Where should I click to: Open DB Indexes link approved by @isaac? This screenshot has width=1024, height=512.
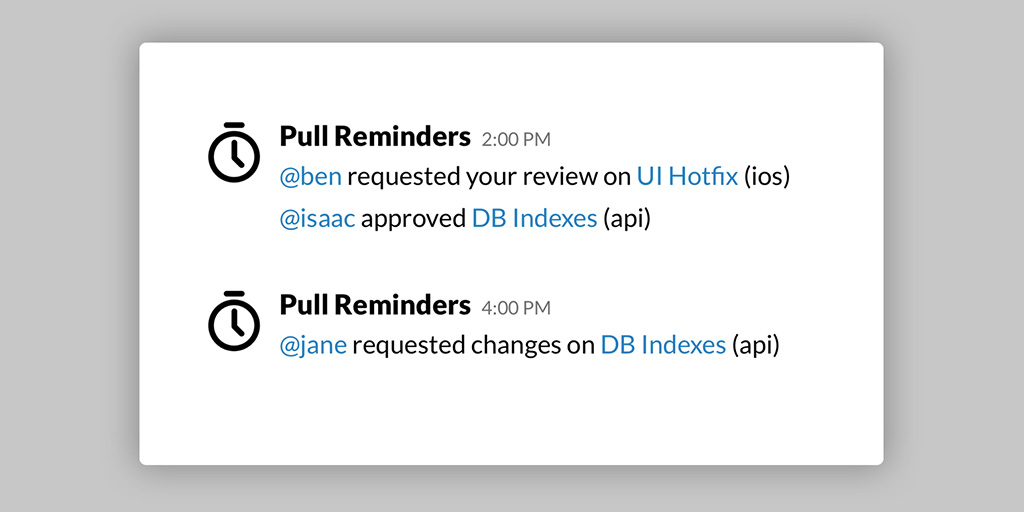click(x=534, y=218)
